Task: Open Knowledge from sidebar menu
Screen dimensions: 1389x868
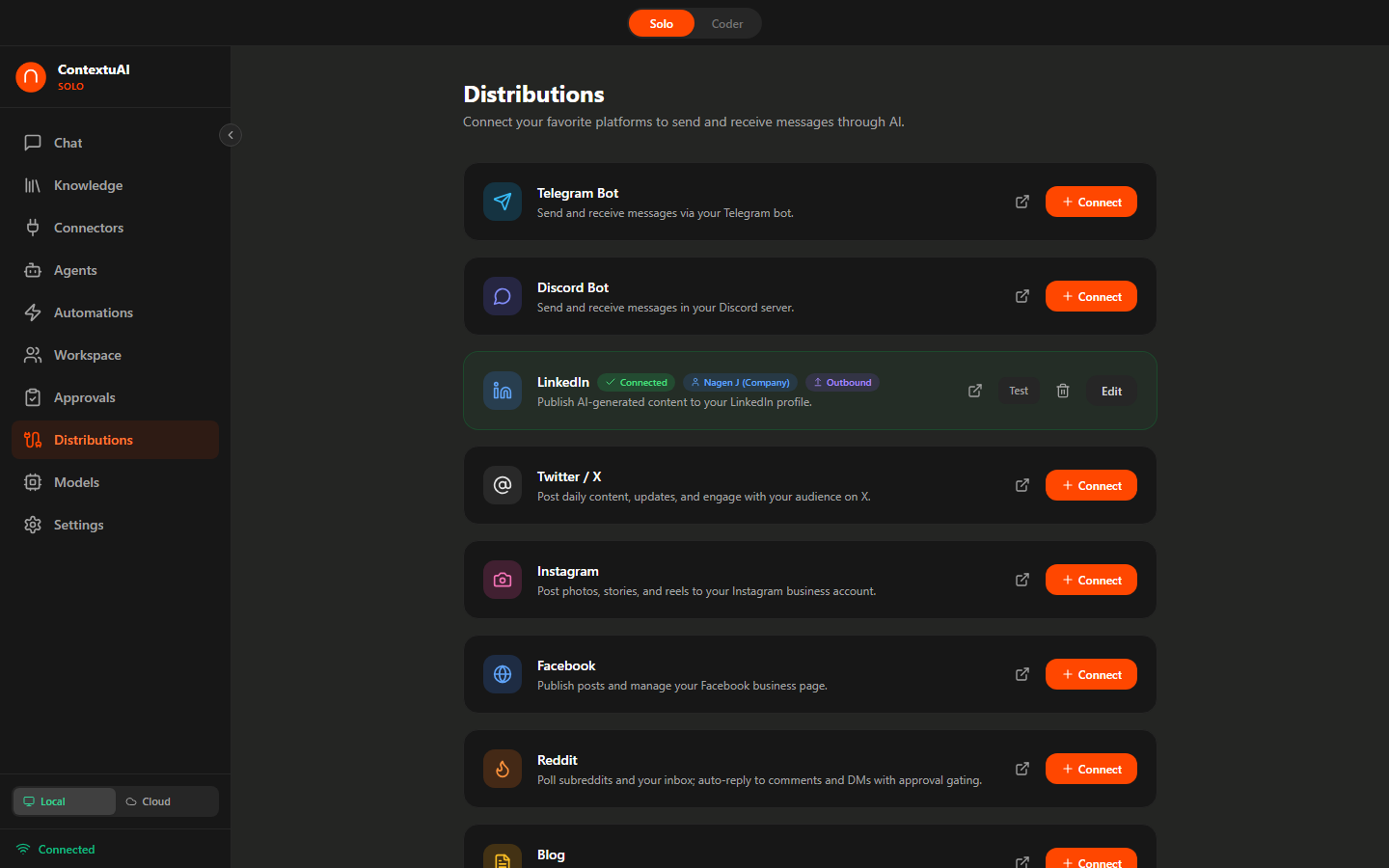Action: pos(115,185)
